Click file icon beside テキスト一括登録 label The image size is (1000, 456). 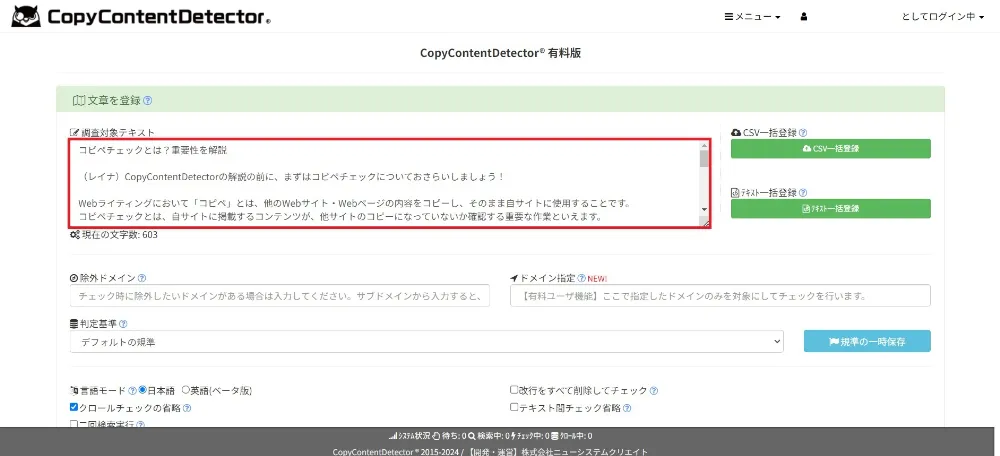click(x=735, y=193)
